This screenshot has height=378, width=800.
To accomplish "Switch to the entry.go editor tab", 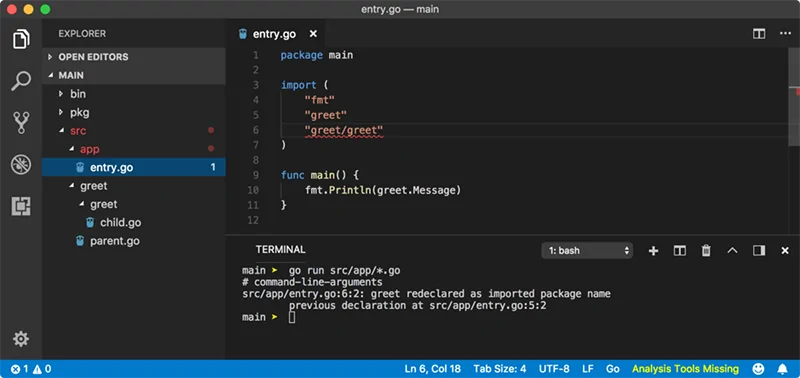I will click(x=274, y=34).
